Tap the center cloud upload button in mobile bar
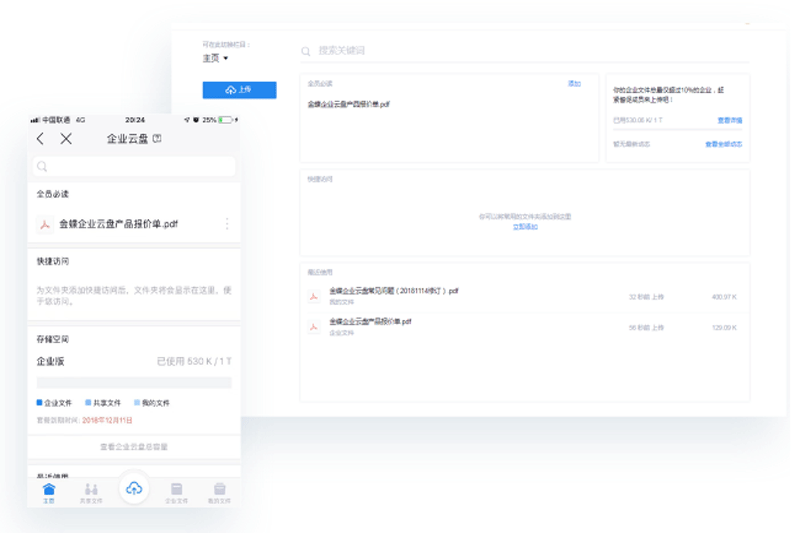800x533 pixels. [x=134, y=488]
